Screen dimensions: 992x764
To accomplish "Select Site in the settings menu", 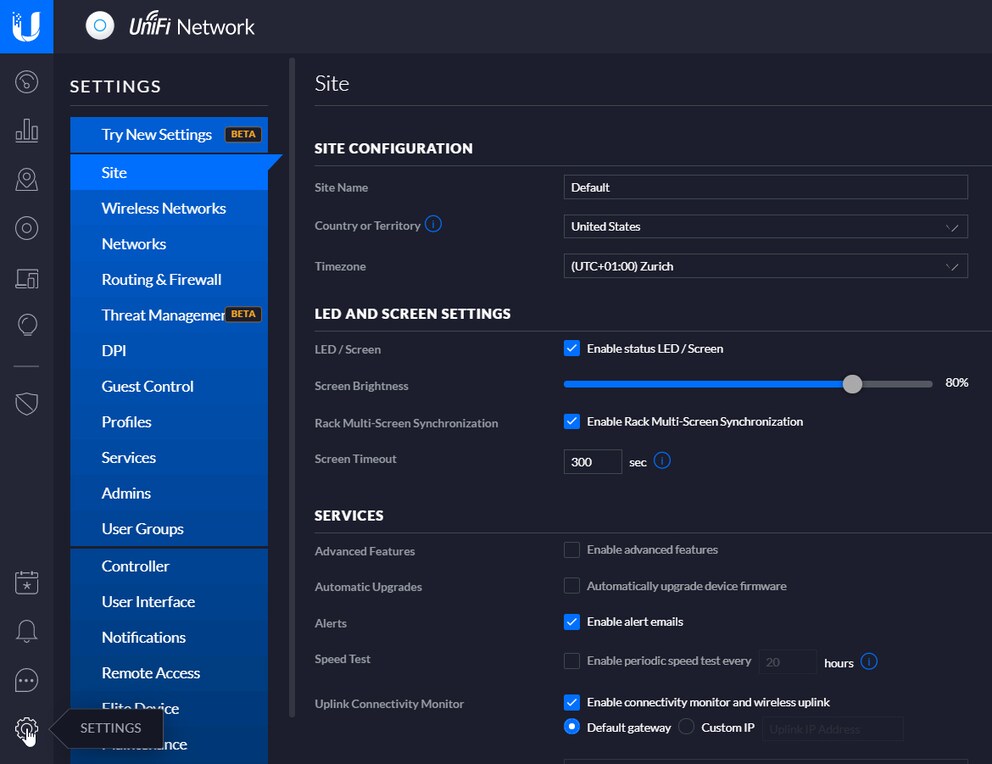I will (169, 173).
